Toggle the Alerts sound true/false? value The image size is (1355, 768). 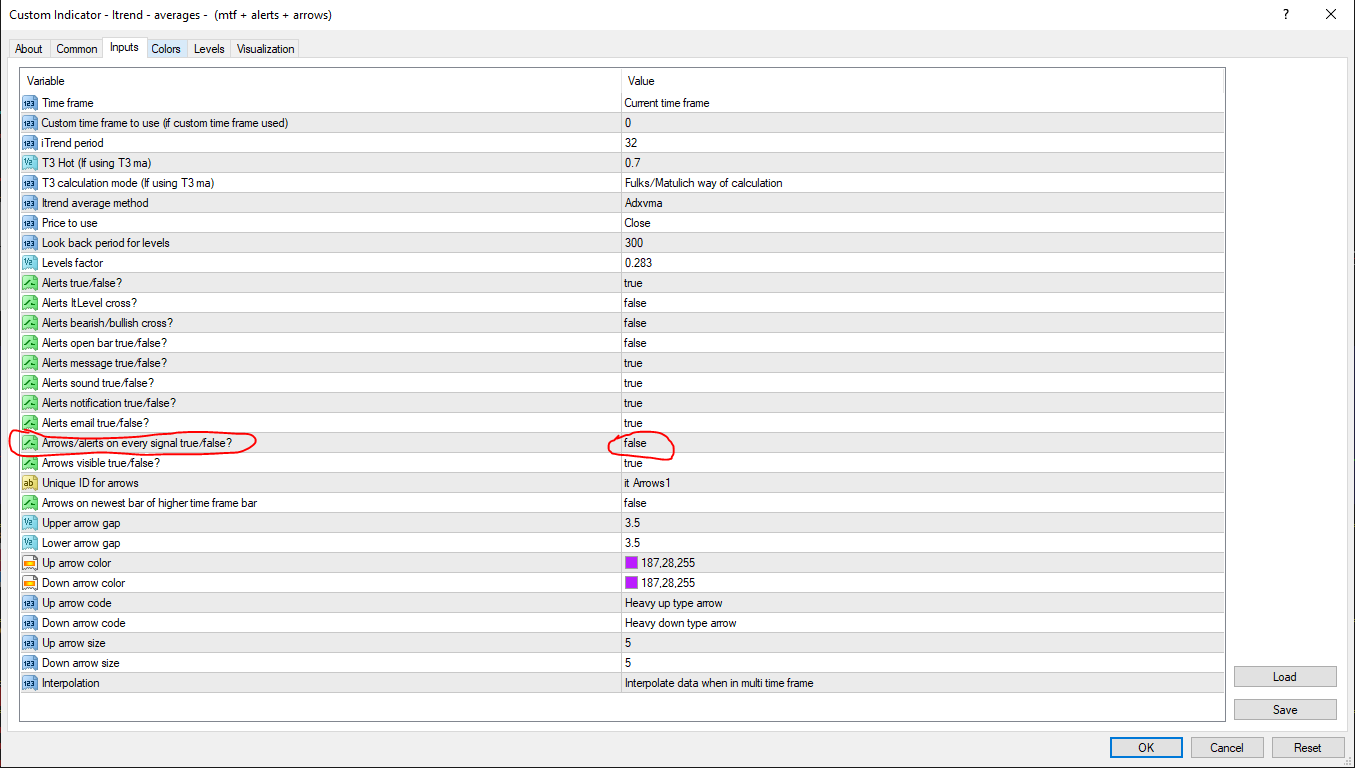pos(633,383)
